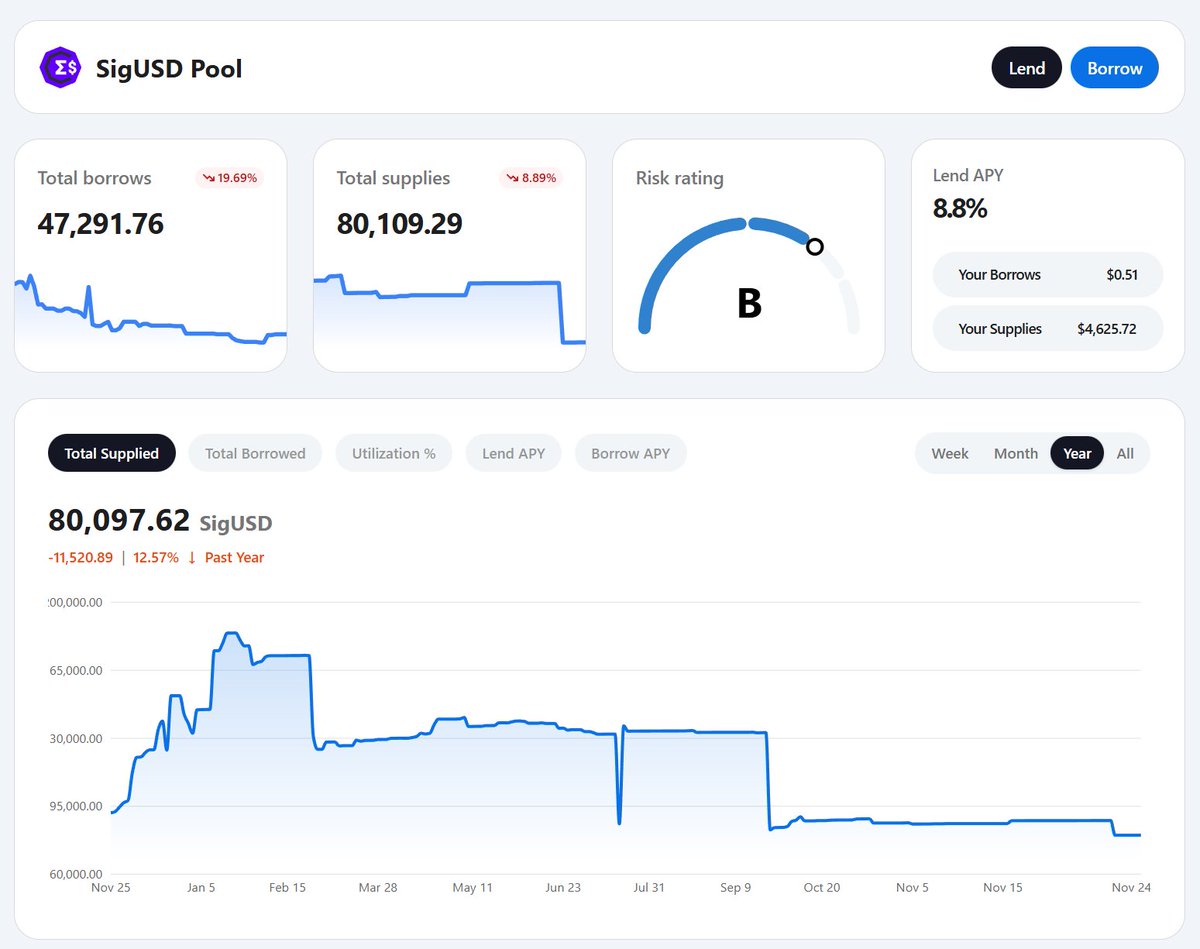The width and height of the screenshot is (1200, 949).
Task: Set chart range to Year
Action: click(1077, 453)
